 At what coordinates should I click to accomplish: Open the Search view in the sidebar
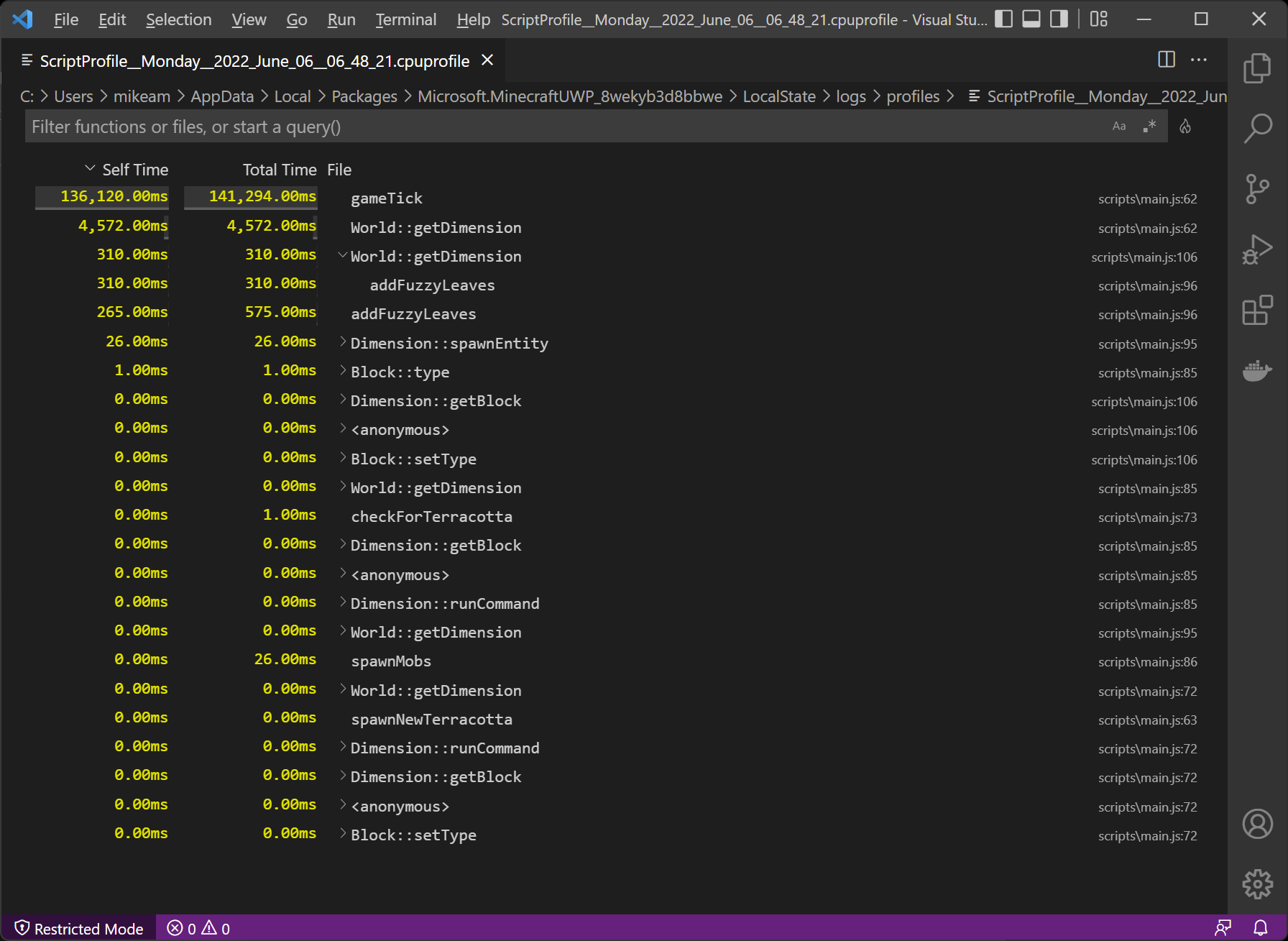coord(1257,127)
